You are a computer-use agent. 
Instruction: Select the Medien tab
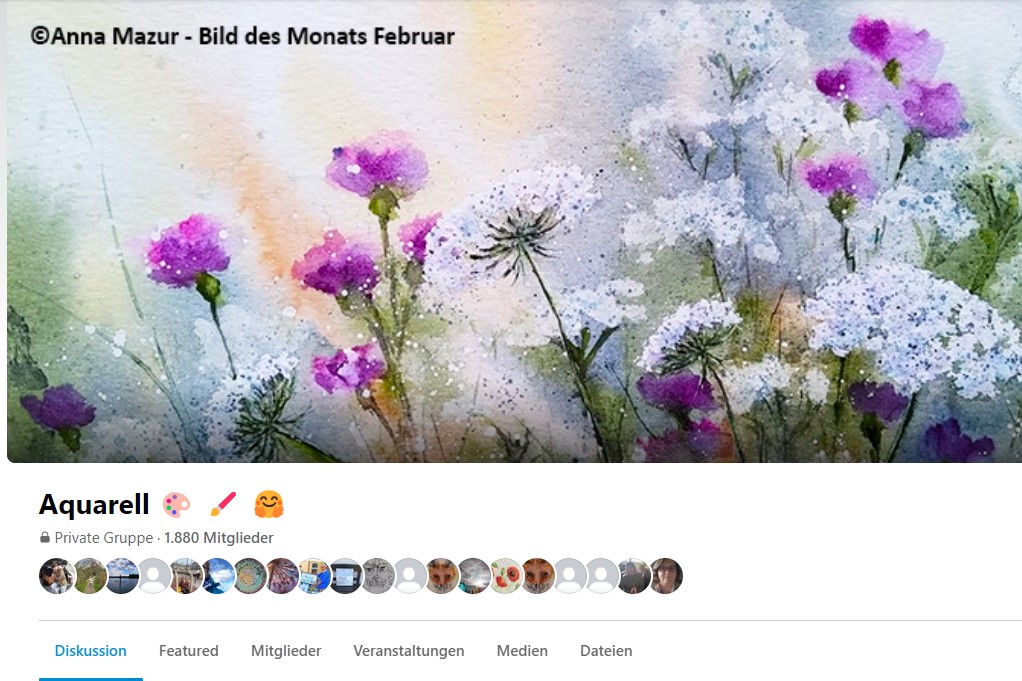(x=522, y=650)
